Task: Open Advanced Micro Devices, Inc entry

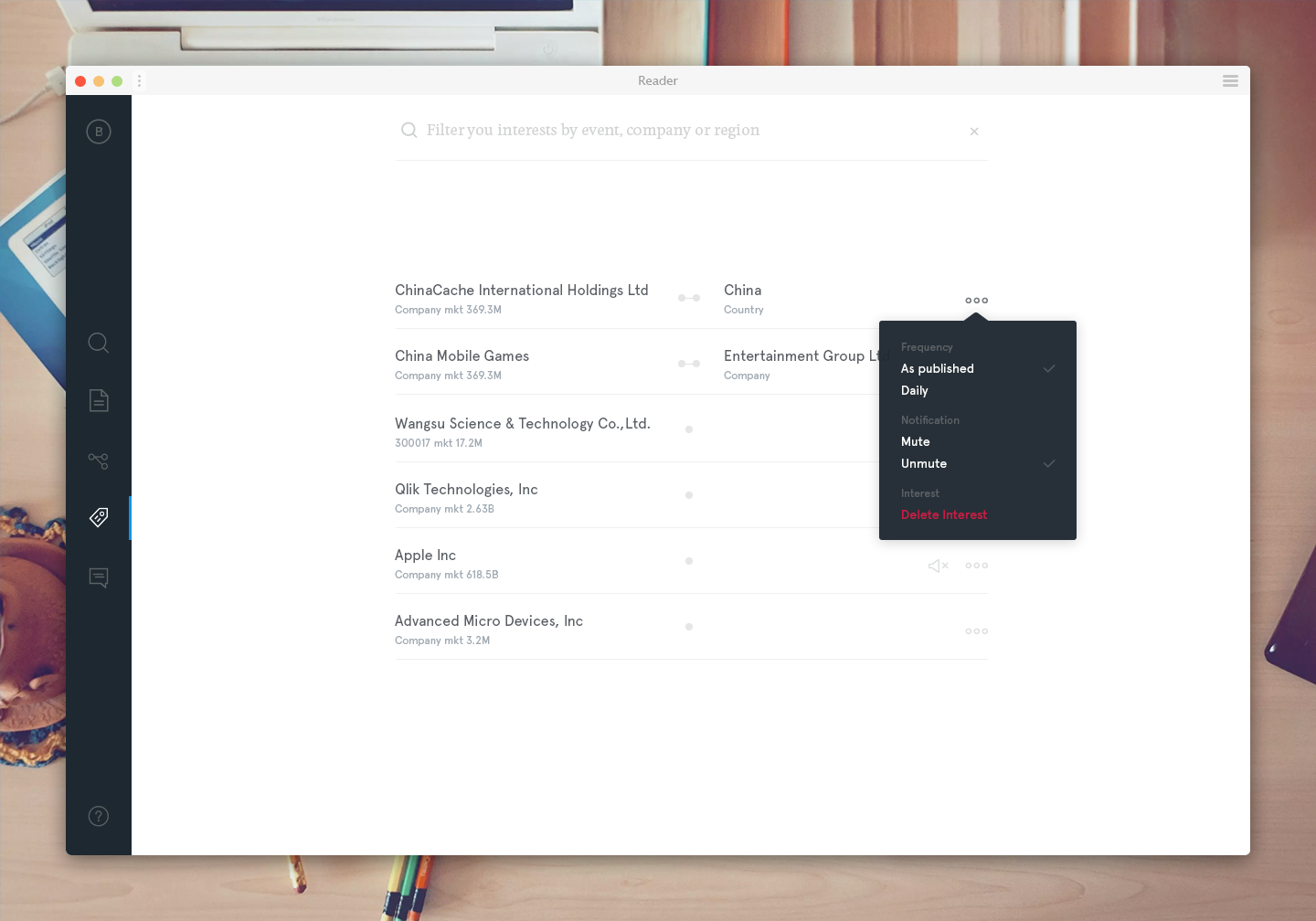Action: 489,620
